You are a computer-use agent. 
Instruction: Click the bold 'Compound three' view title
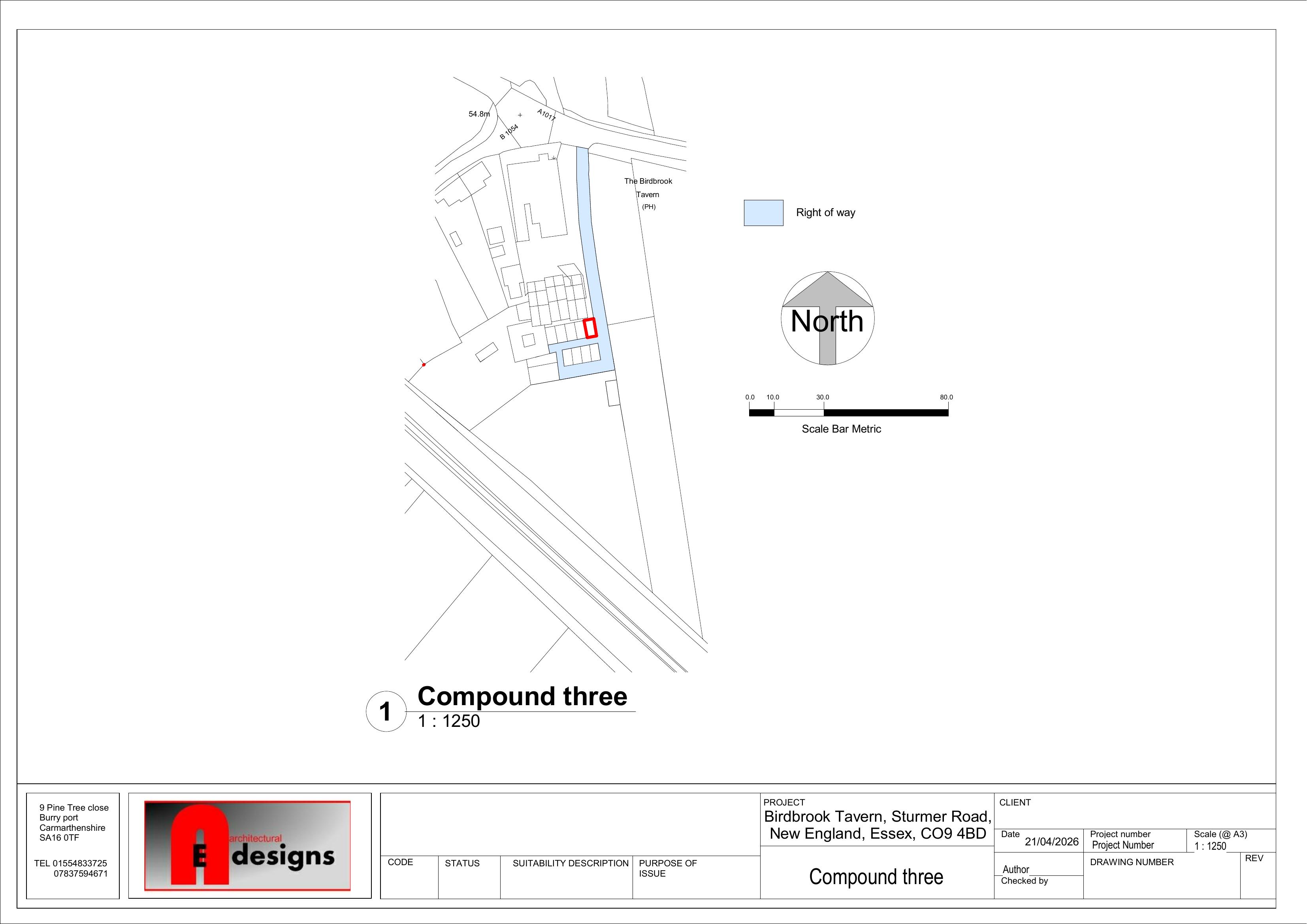click(x=522, y=696)
